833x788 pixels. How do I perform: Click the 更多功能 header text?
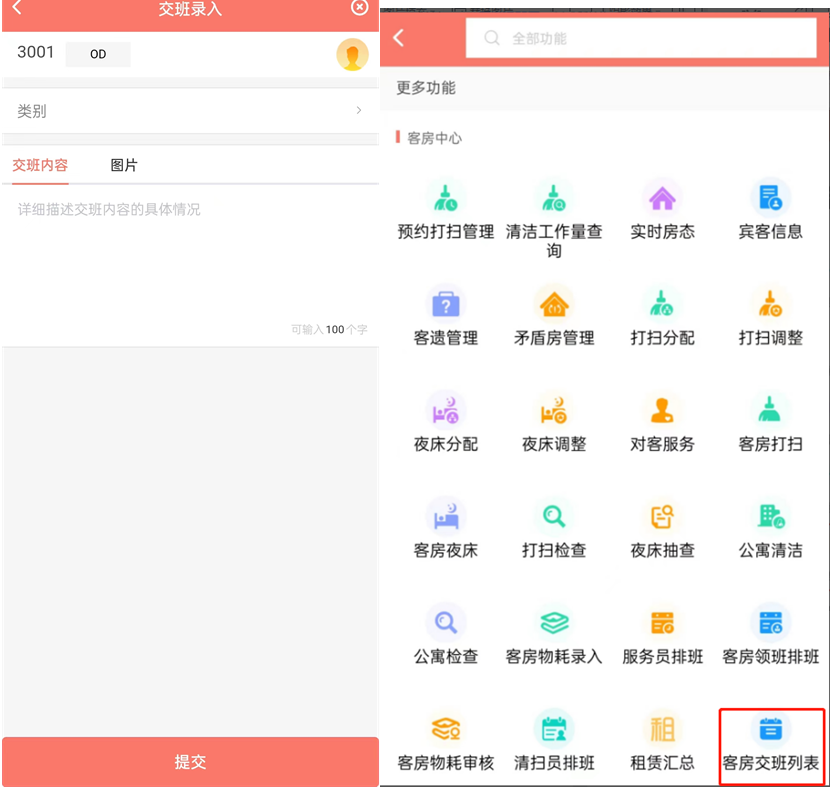(x=426, y=88)
